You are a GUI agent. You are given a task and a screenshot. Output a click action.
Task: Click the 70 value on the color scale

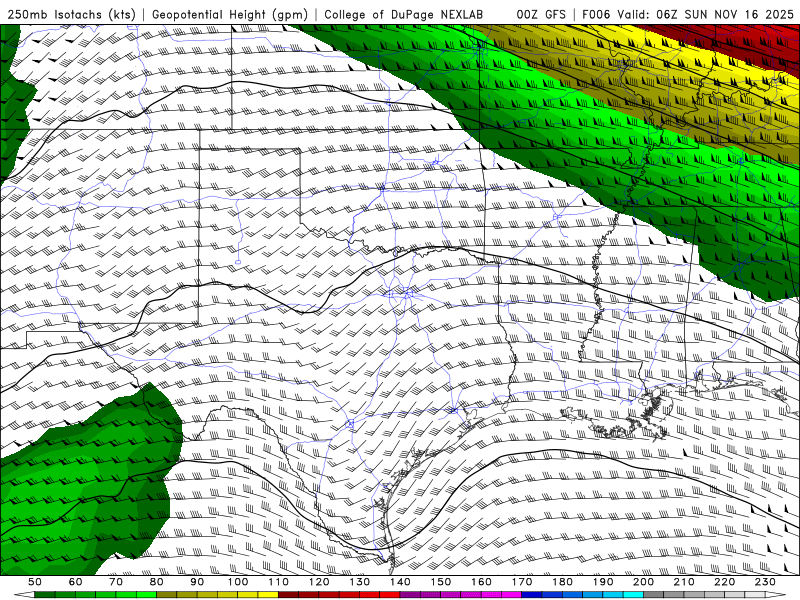pyautogui.click(x=116, y=582)
